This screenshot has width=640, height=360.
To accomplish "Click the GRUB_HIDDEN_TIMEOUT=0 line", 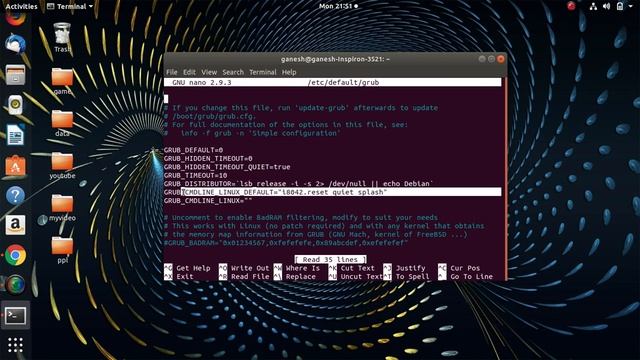I will point(208,158).
